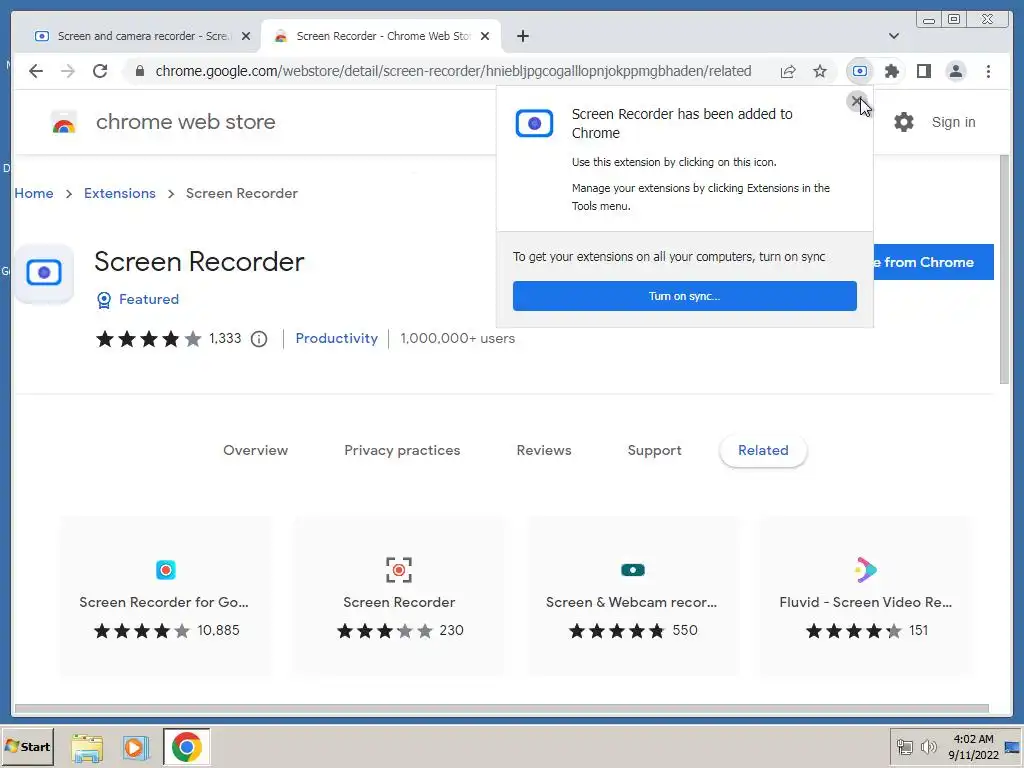Open the media player taskbar icon
The width and height of the screenshot is (1024, 768).
pos(135,747)
